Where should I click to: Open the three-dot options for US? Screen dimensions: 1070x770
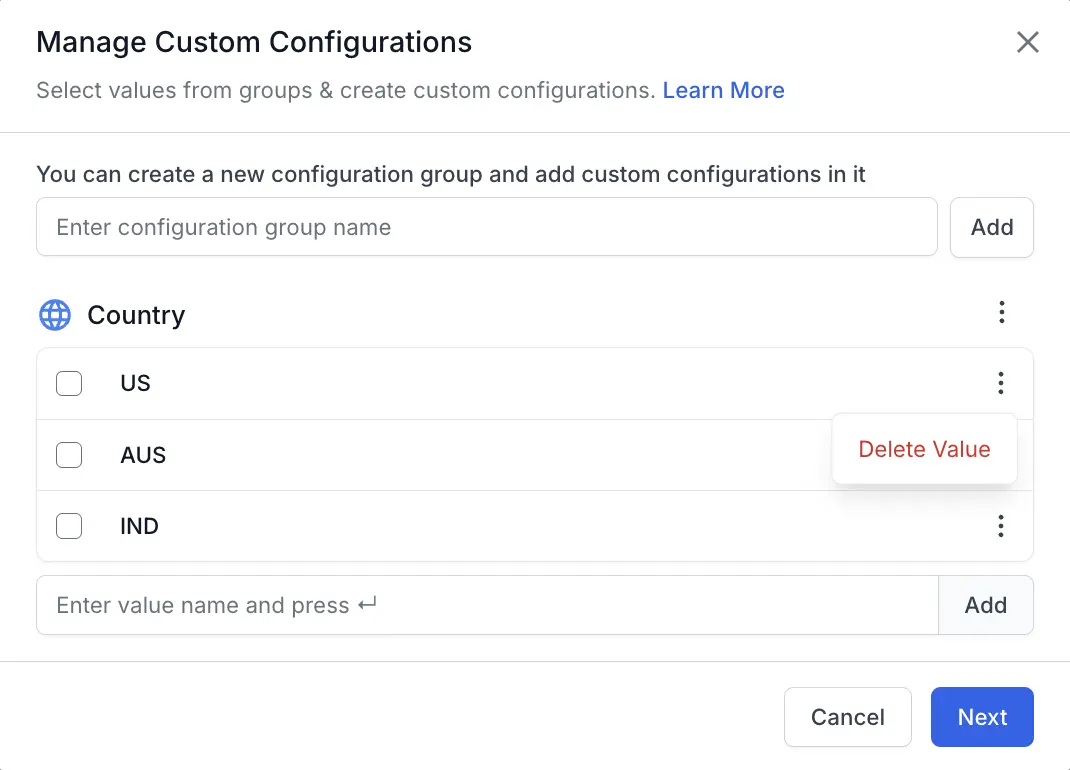pyautogui.click(x=1001, y=383)
